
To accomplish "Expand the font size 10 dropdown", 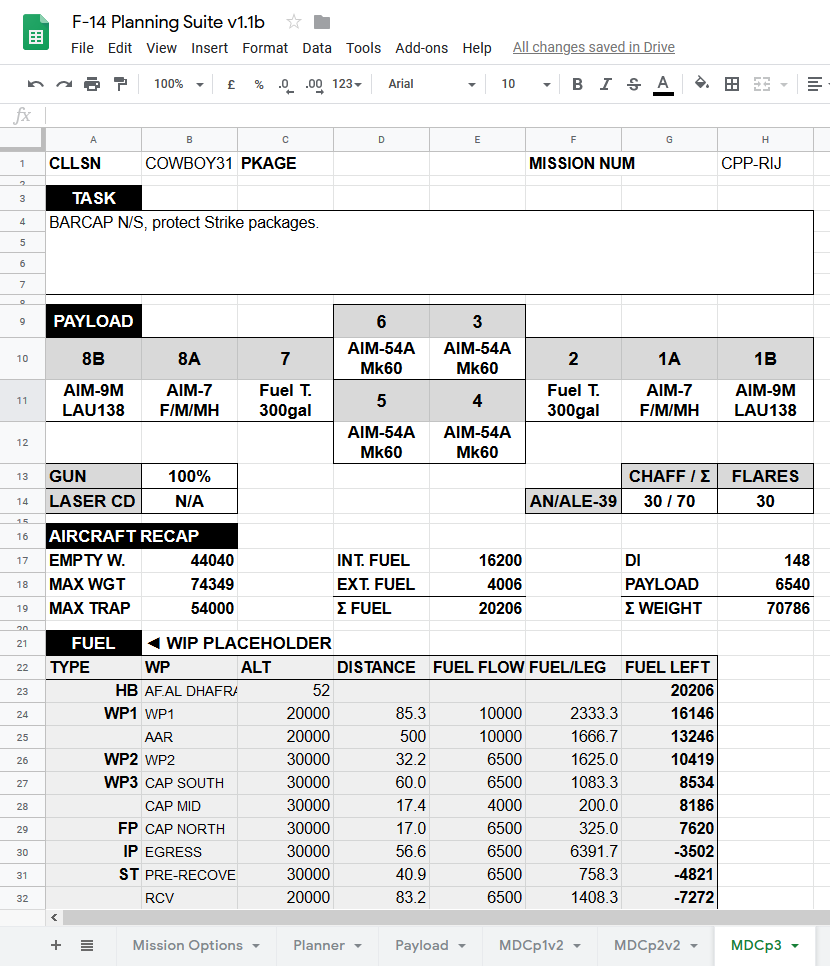I will point(525,84).
